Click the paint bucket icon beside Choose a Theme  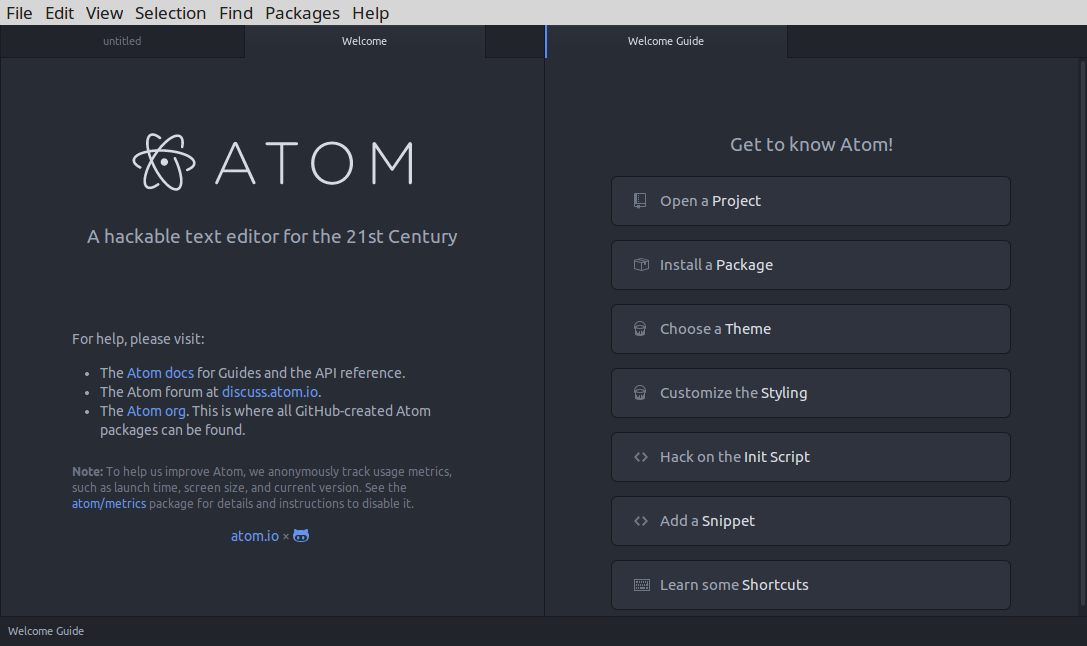point(640,329)
